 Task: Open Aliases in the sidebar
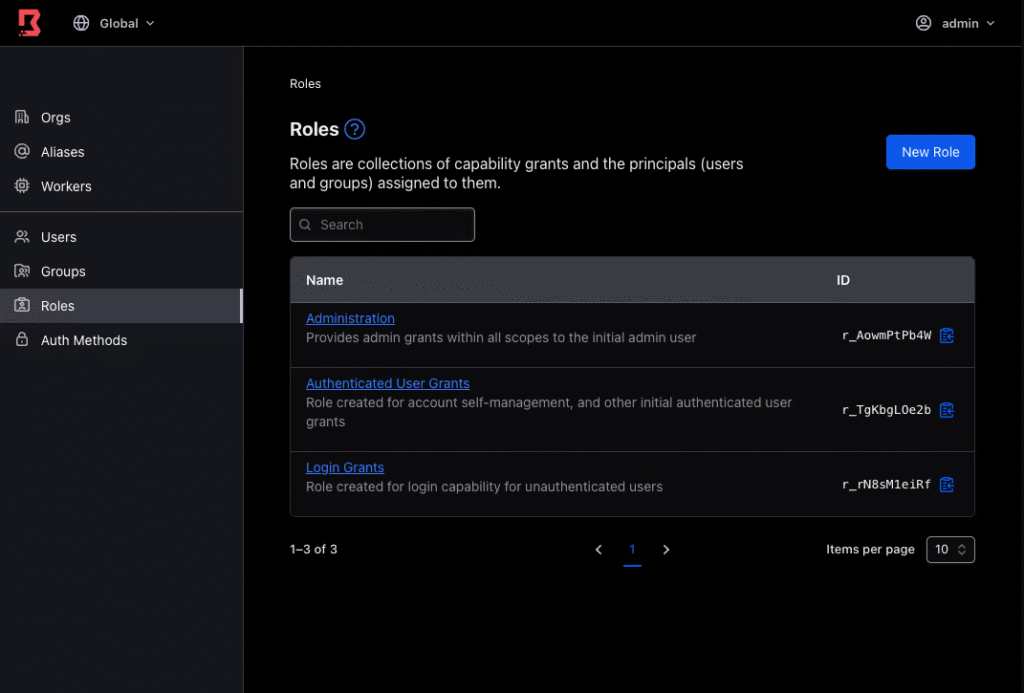(x=62, y=152)
